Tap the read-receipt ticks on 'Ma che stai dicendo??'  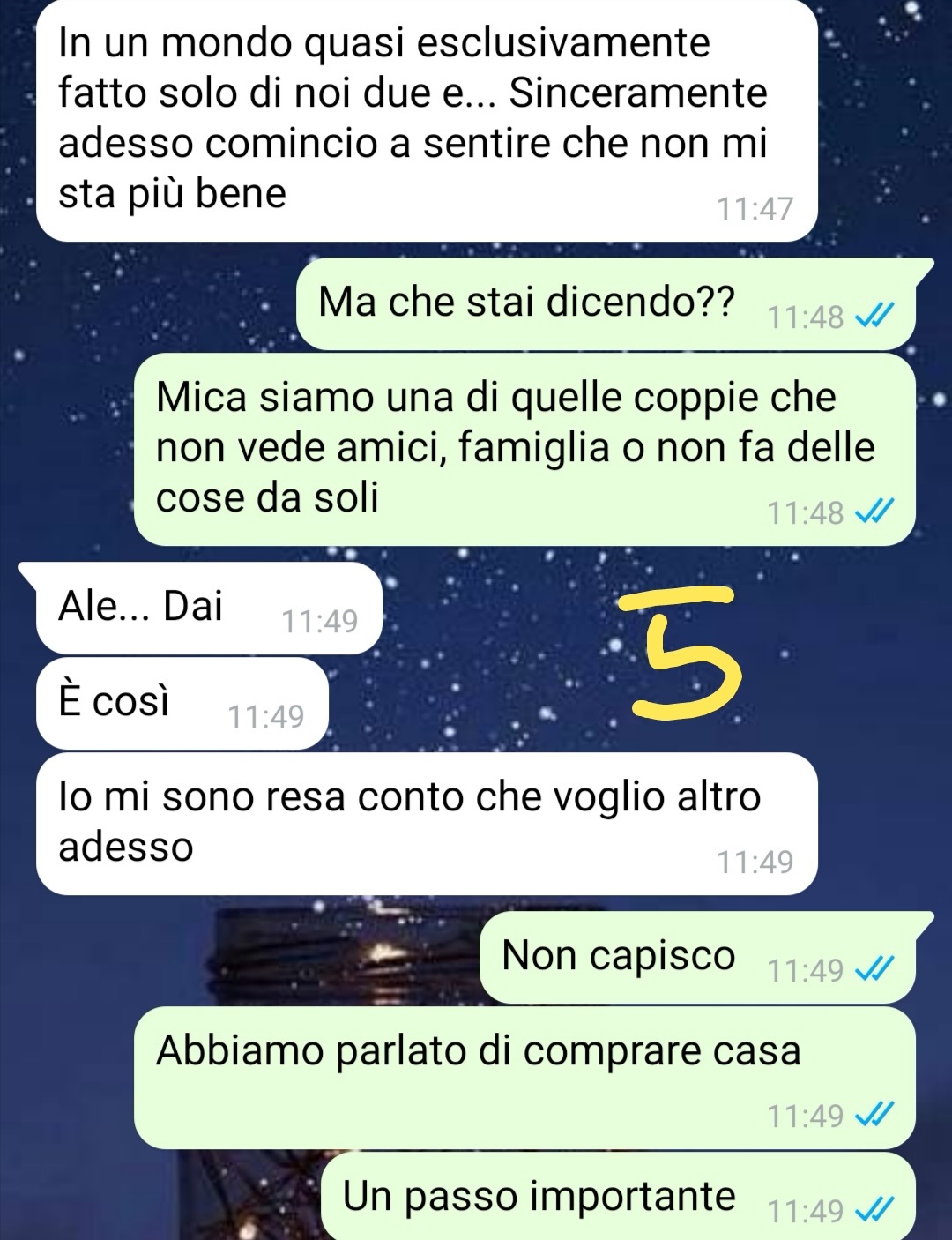(874, 316)
